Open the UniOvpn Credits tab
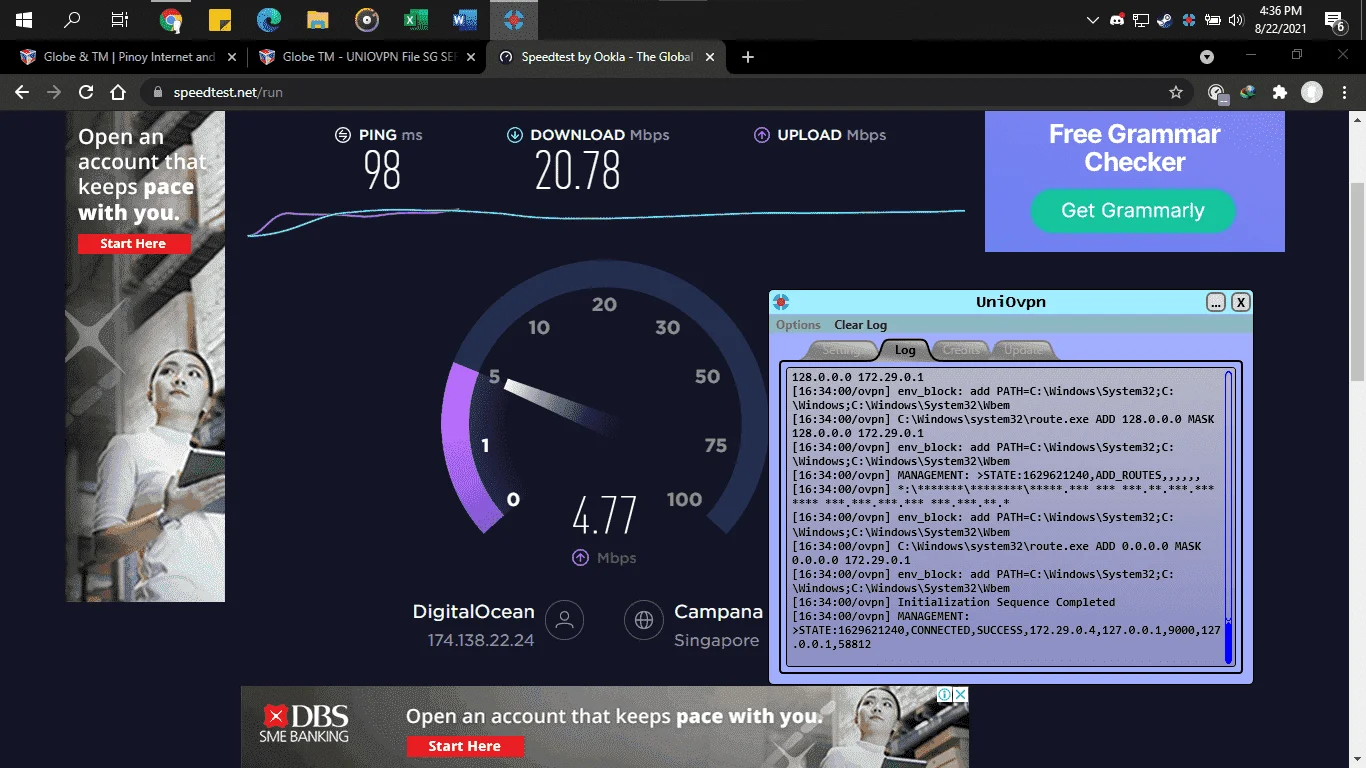The image size is (1366, 768). point(962,350)
